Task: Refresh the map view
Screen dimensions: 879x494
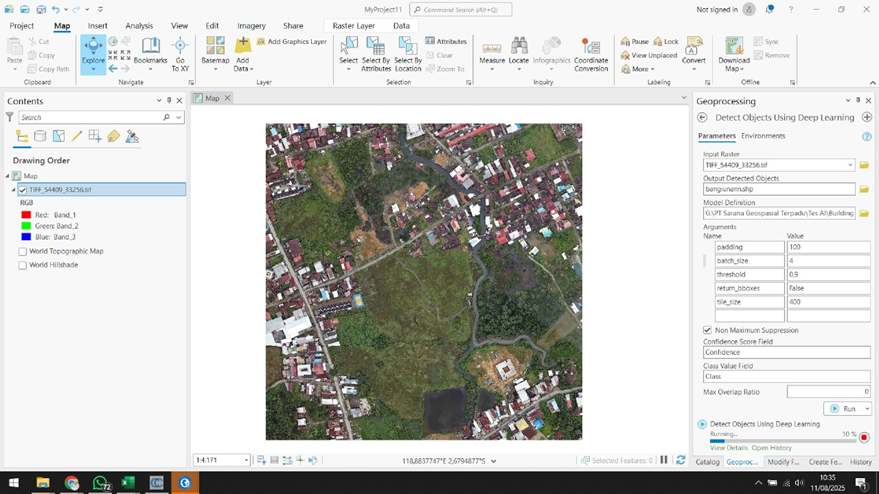Action: pos(681,460)
